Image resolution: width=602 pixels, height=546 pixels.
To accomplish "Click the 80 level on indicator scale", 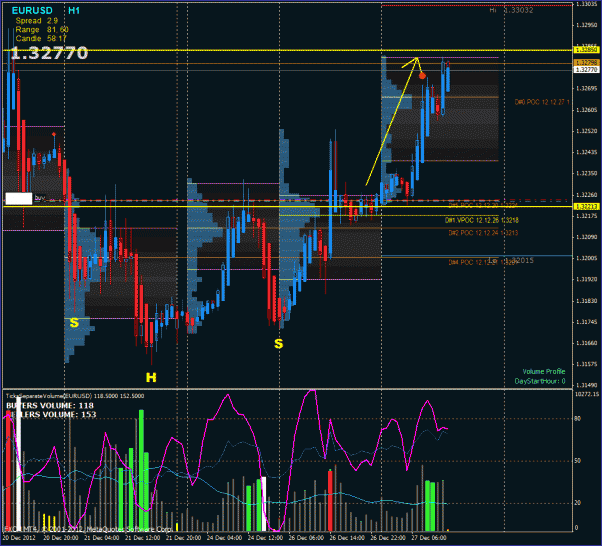I will click(578, 419).
